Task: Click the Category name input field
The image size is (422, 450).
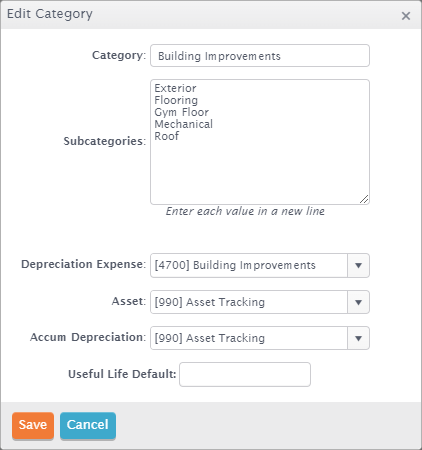Action: click(260, 56)
